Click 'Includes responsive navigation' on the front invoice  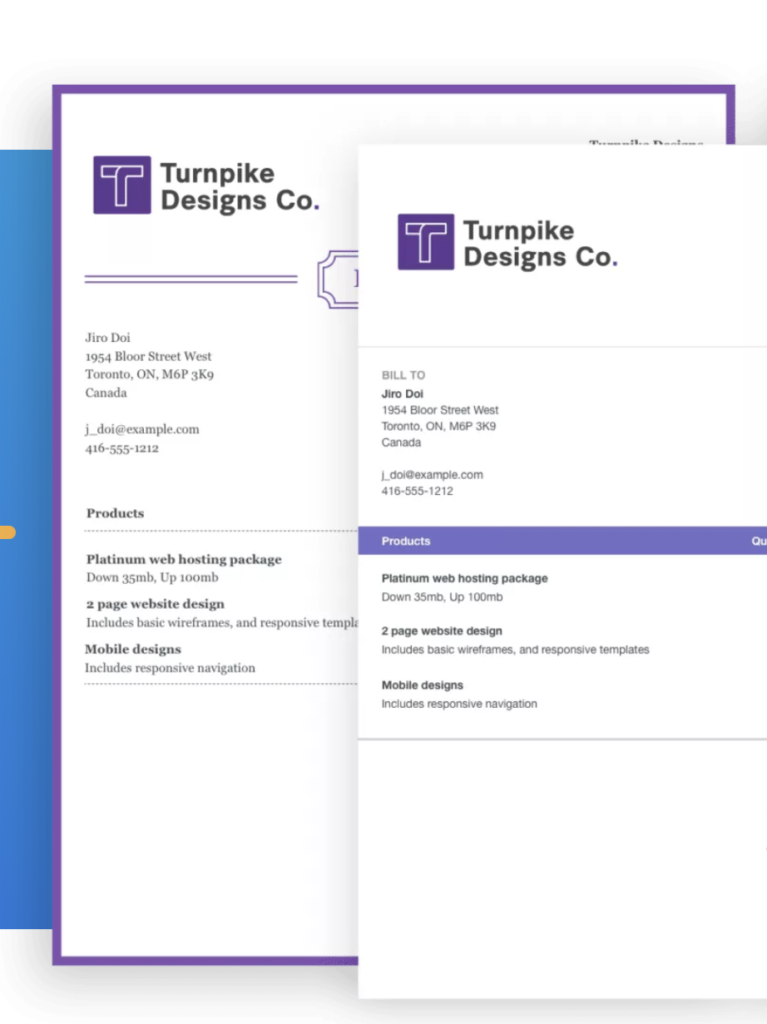coord(459,704)
